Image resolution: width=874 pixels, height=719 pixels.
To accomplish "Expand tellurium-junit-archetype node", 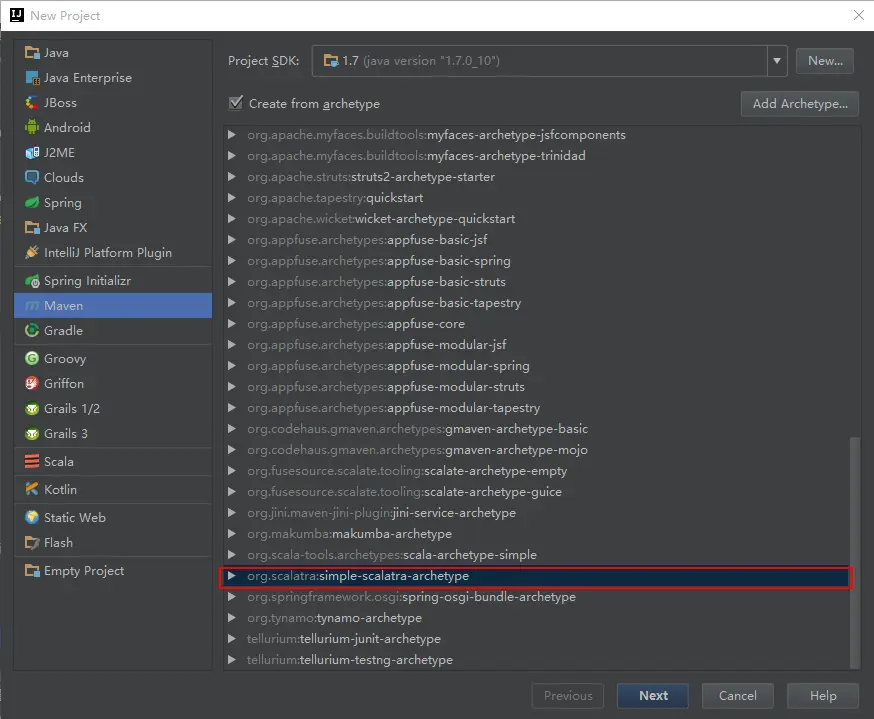I will click(231, 639).
